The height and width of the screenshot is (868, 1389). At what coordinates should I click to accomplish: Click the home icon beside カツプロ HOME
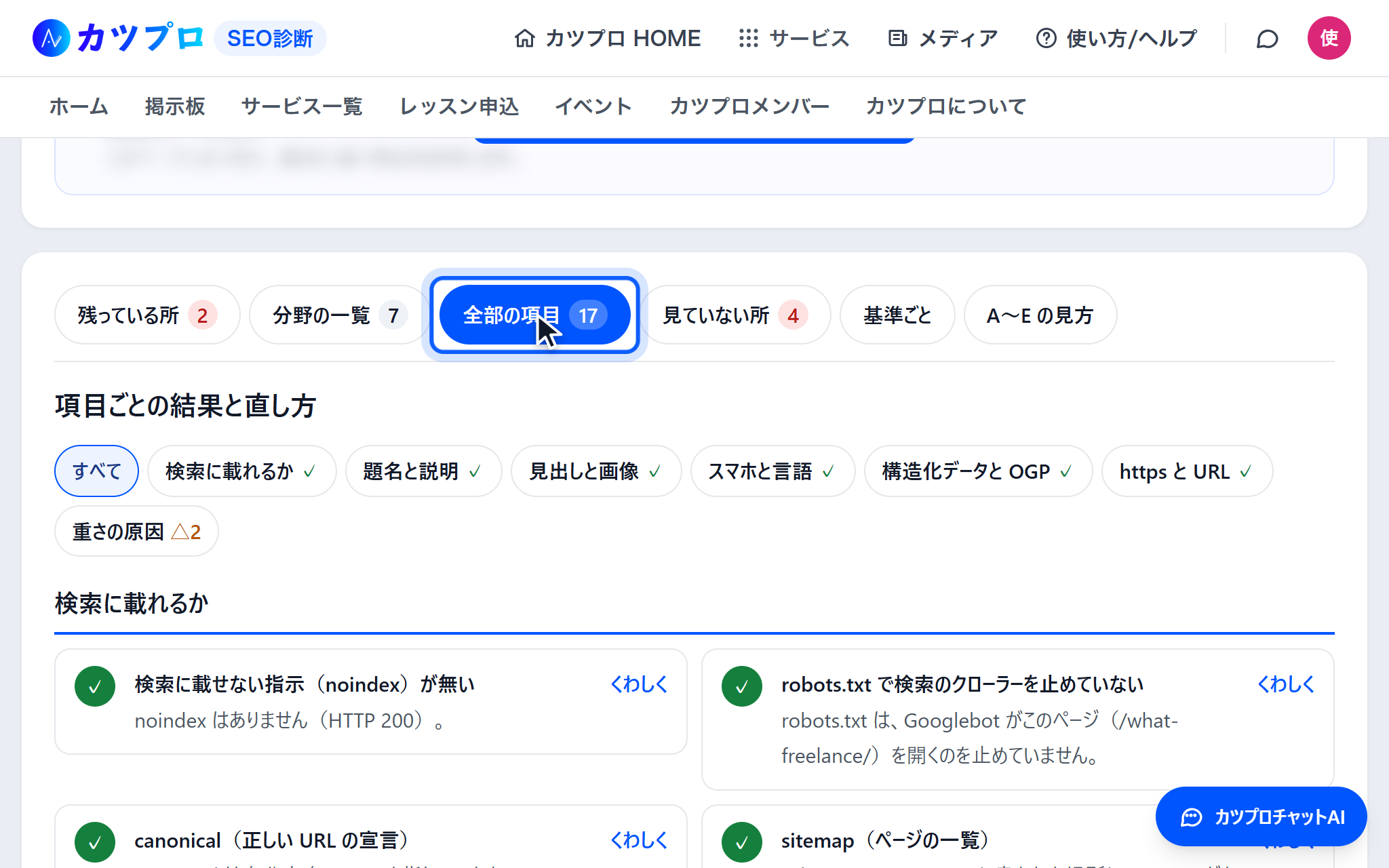pos(525,39)
